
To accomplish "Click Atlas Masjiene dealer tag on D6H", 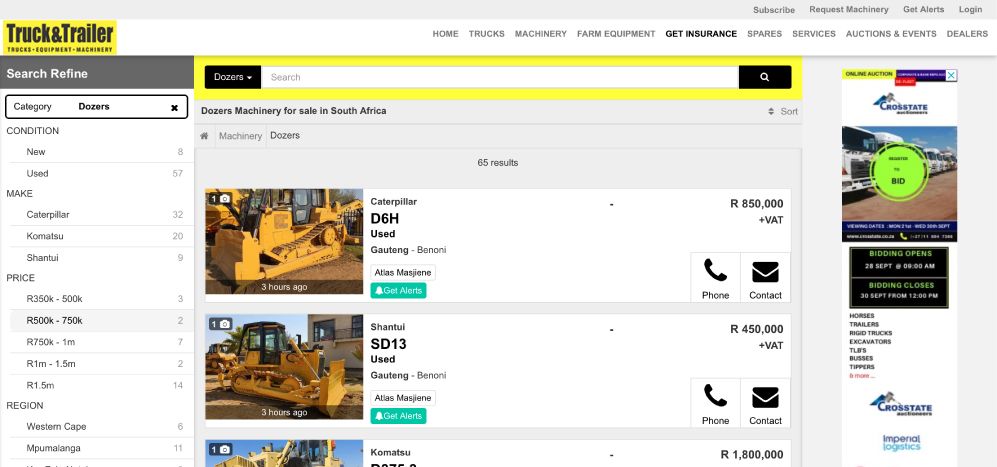I will 403,272.
